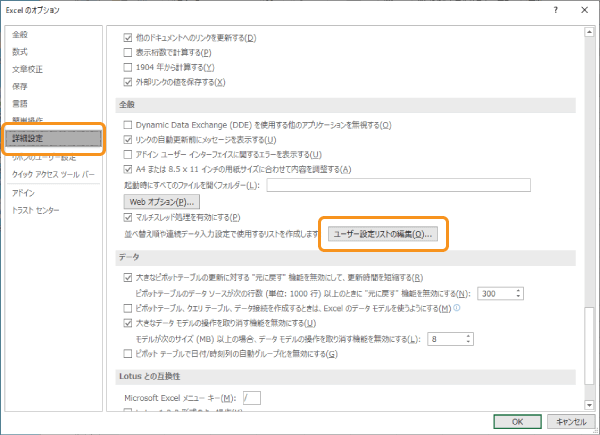Click the vertical scrollbar thumb
The height and width of the screenshot is (435, 600).
[589, 345]
